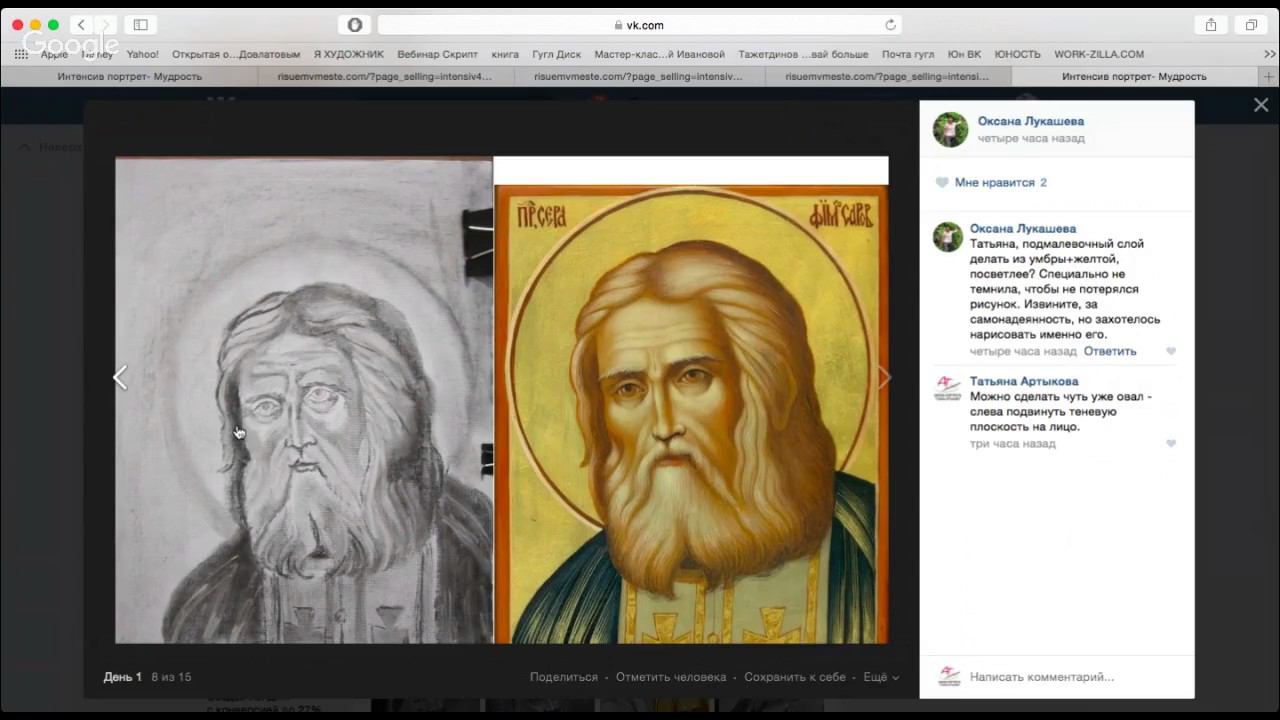Click Отметить человека under the photo
This screenshot has width=1280, height=720.
pyautogui.click(x=671, y=677)
